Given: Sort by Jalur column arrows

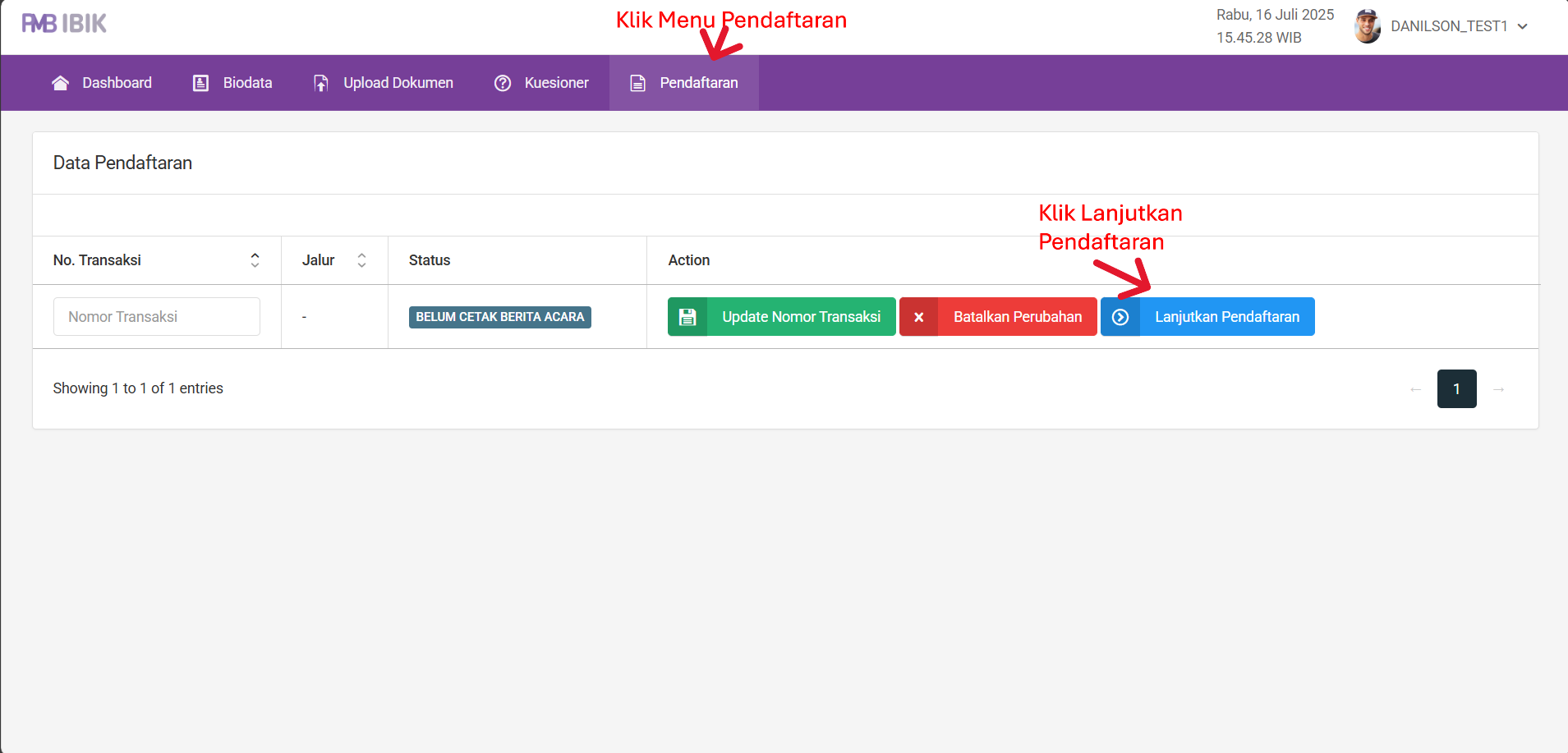Looking at the screenshot, I should pos(361,260).
